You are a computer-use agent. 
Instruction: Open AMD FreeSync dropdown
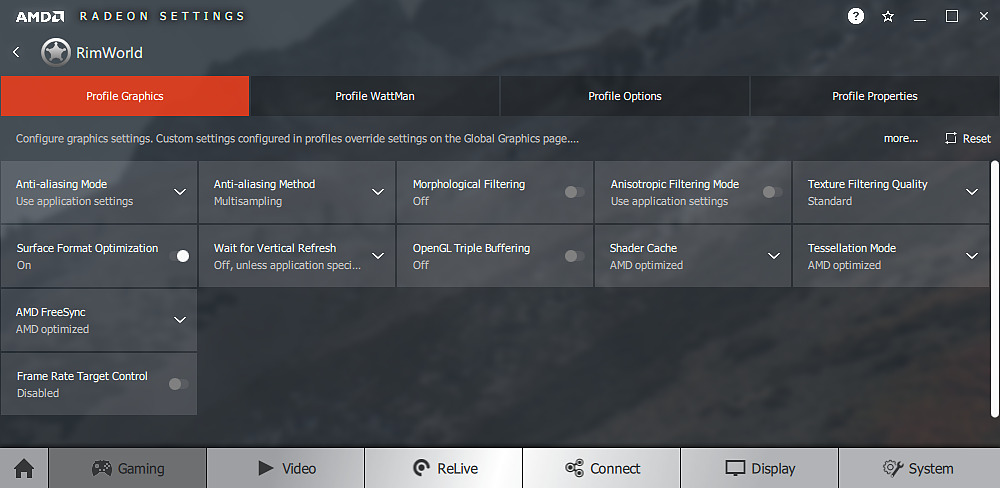180,320
